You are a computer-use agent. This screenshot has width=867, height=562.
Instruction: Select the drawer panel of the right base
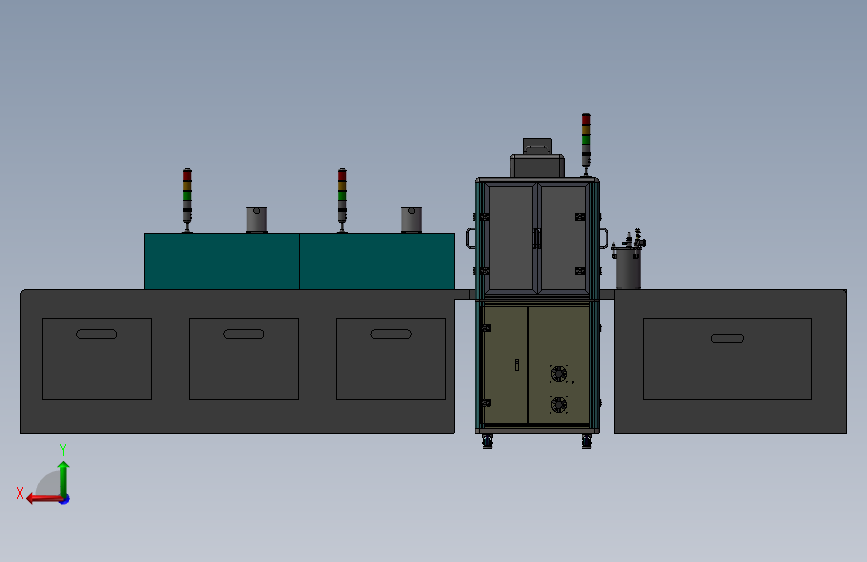tap(727, 358)
